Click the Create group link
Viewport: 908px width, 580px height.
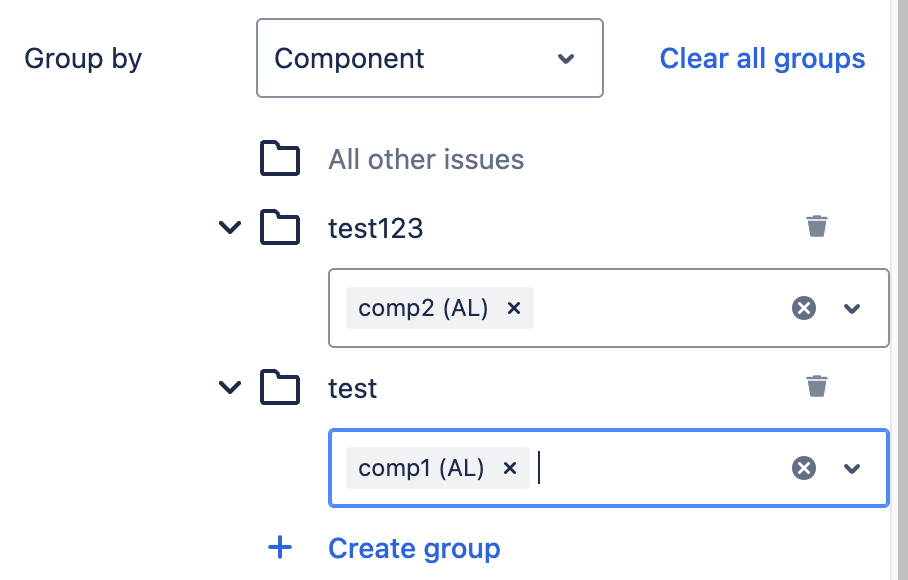(414, 548)
